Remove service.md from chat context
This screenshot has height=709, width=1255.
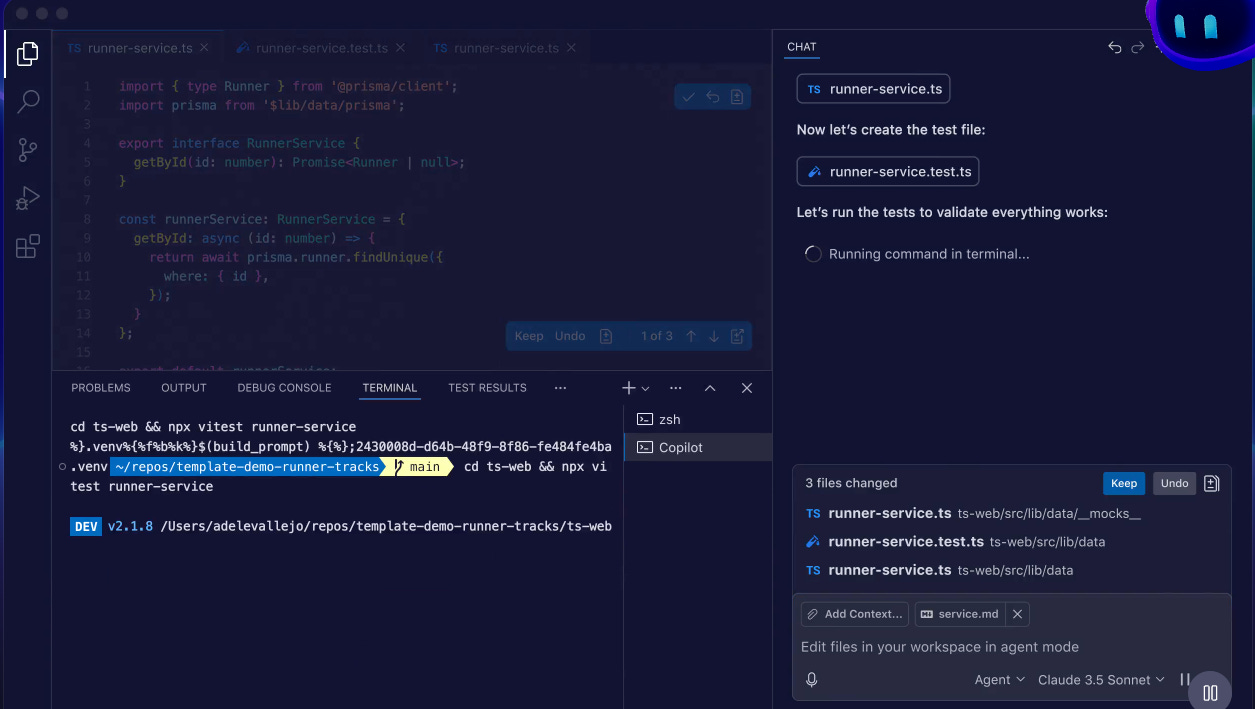[x=1016, y=614]
